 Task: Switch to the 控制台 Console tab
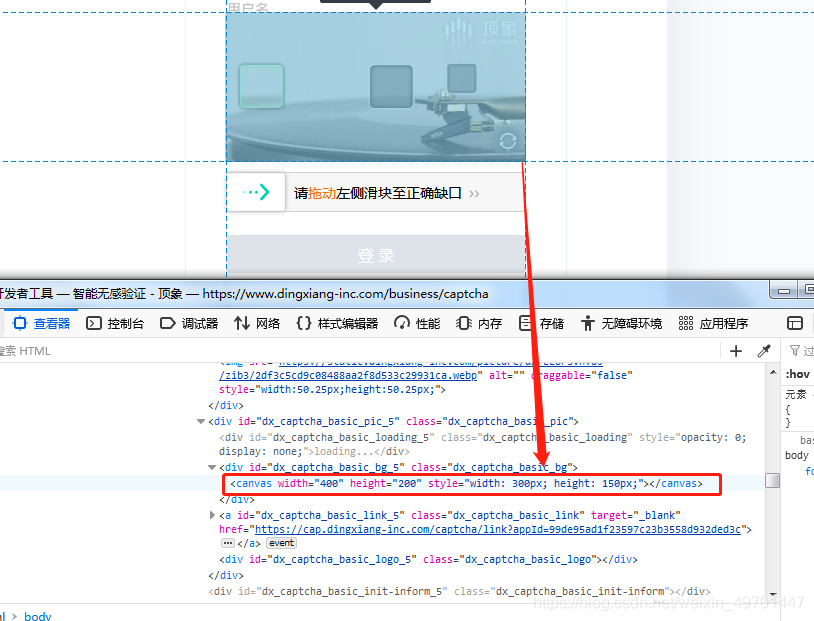(115, 323)
